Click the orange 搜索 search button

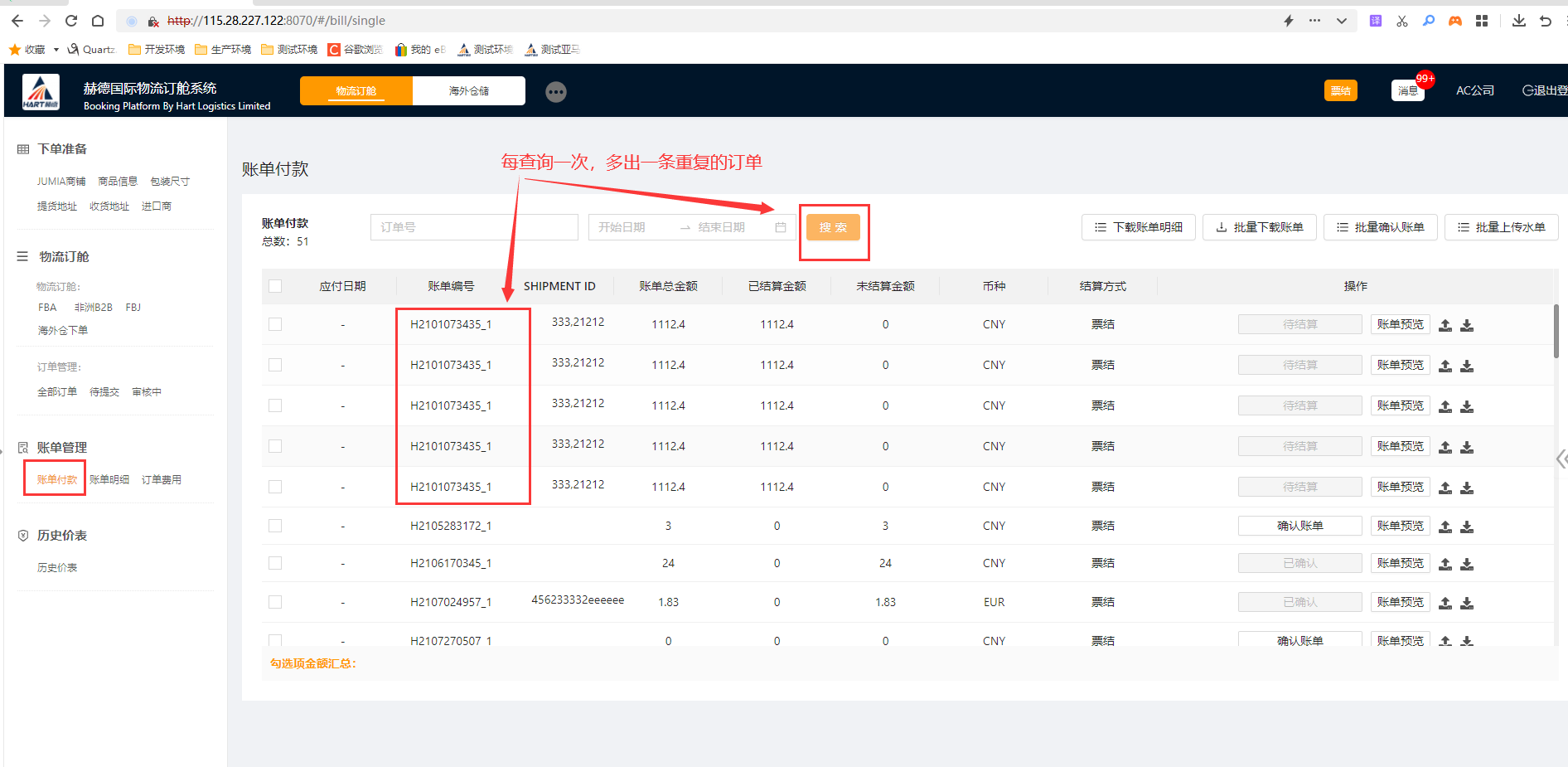coord(833,227)
